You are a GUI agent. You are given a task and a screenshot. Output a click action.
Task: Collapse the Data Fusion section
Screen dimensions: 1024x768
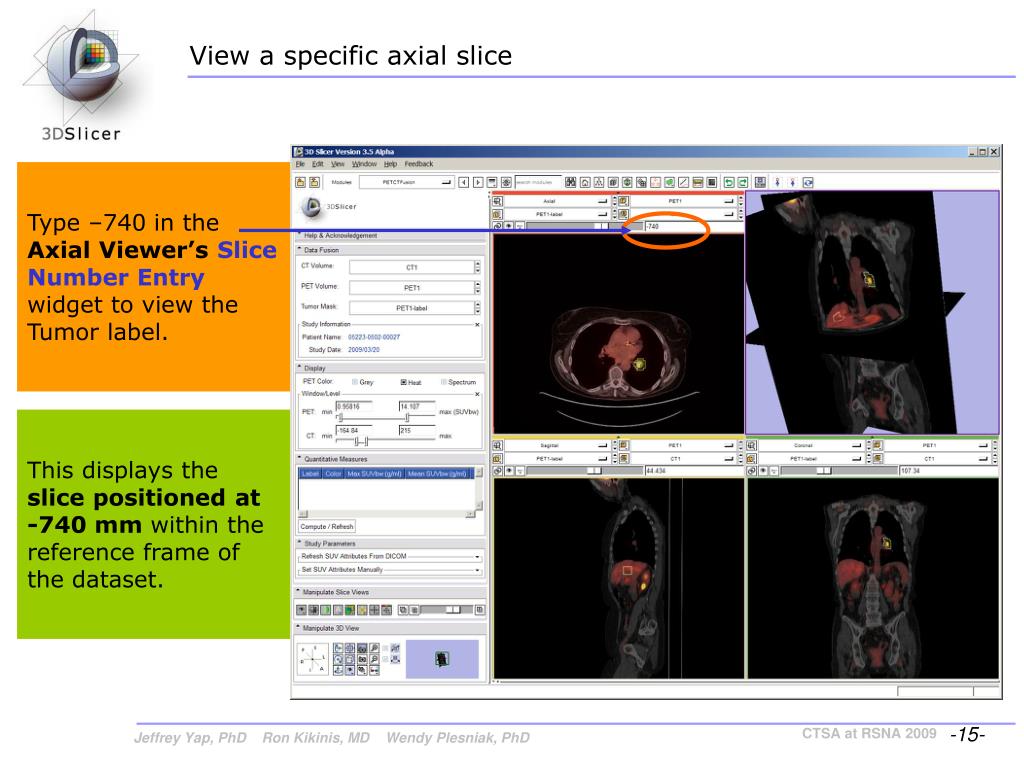(x=391, y=250)
